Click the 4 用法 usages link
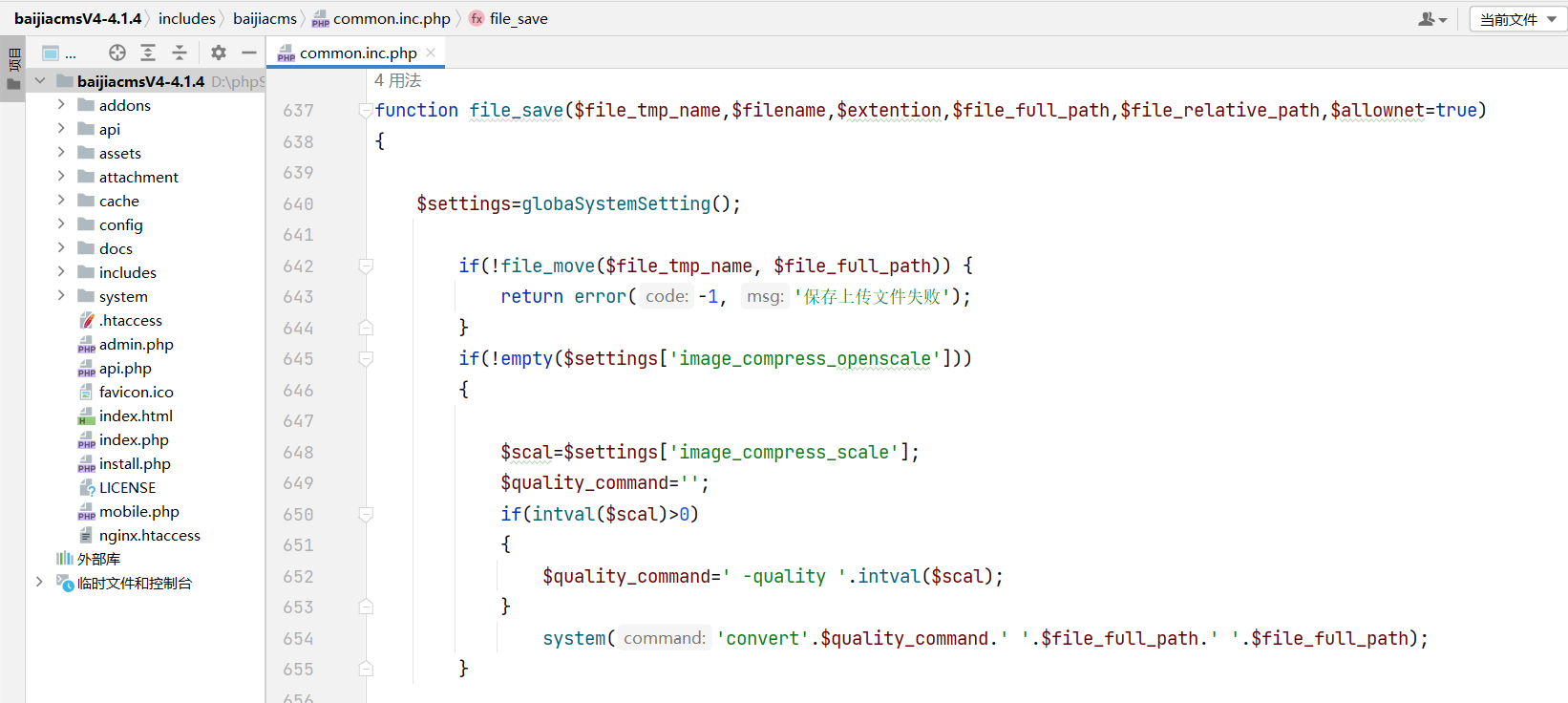Image resolution: width=1568 pixels, height=703 pixels. click(x=398, y=80)
